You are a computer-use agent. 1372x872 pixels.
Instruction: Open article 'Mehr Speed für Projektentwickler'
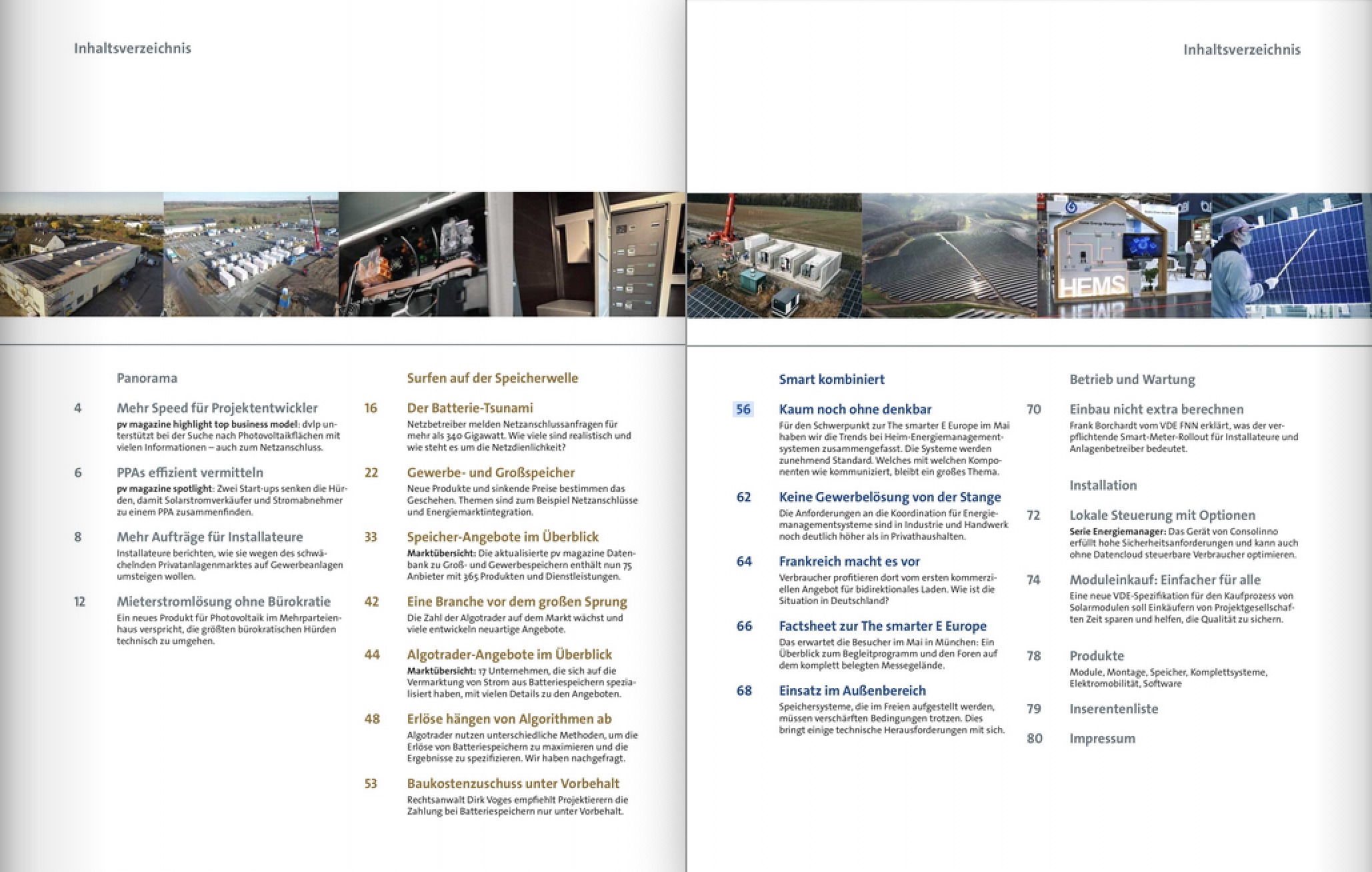(217, 408)
